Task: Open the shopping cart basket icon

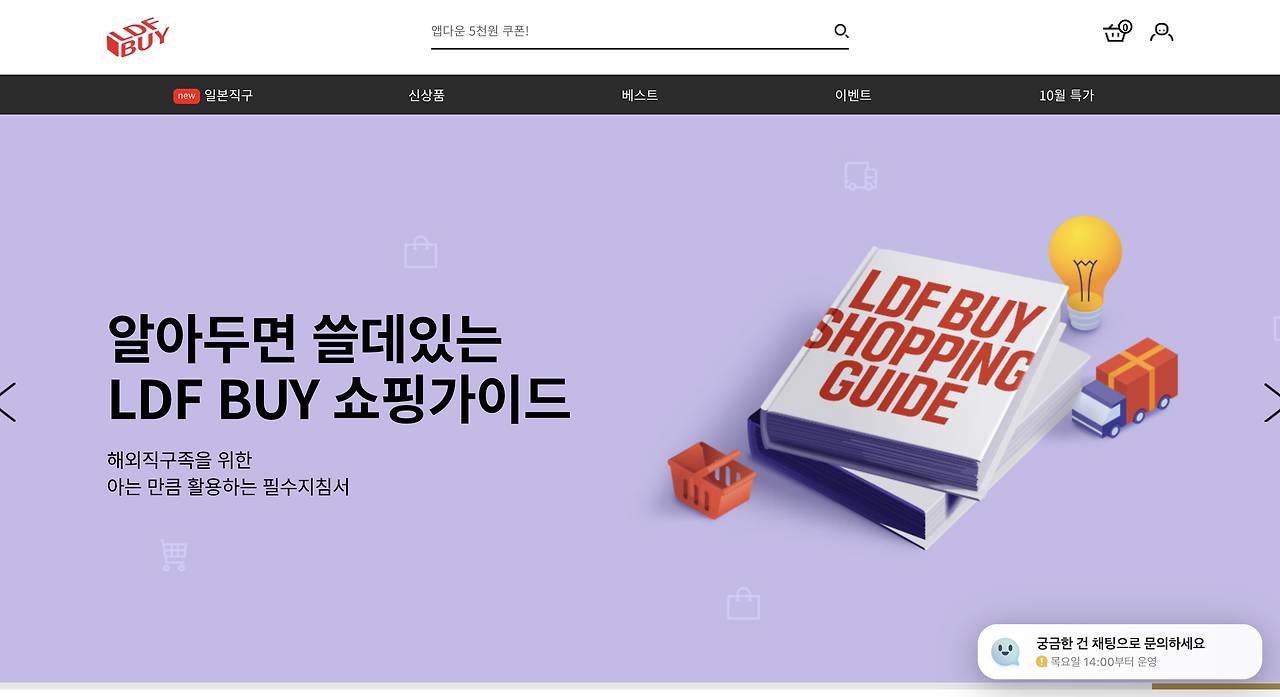Action: [1115, 33]
